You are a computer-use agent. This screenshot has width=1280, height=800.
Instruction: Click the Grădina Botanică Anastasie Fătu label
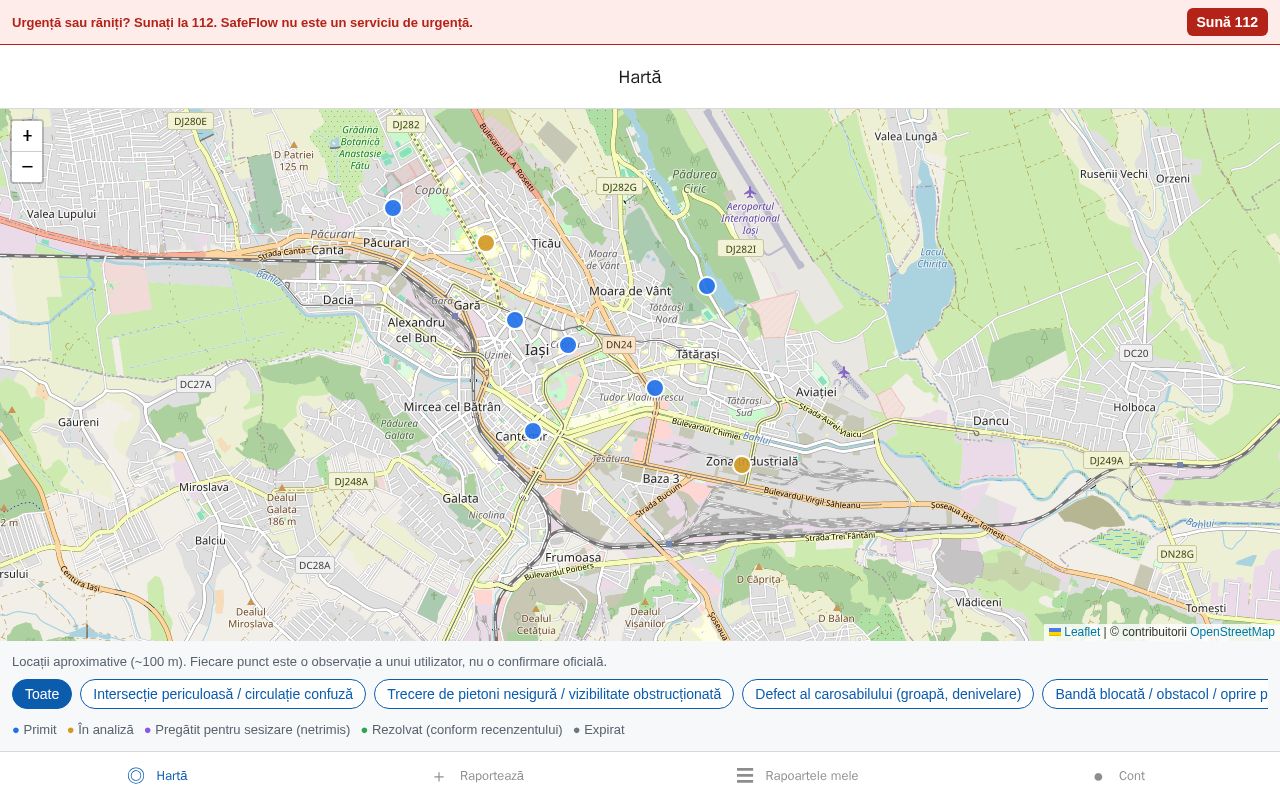pos(360,147)
